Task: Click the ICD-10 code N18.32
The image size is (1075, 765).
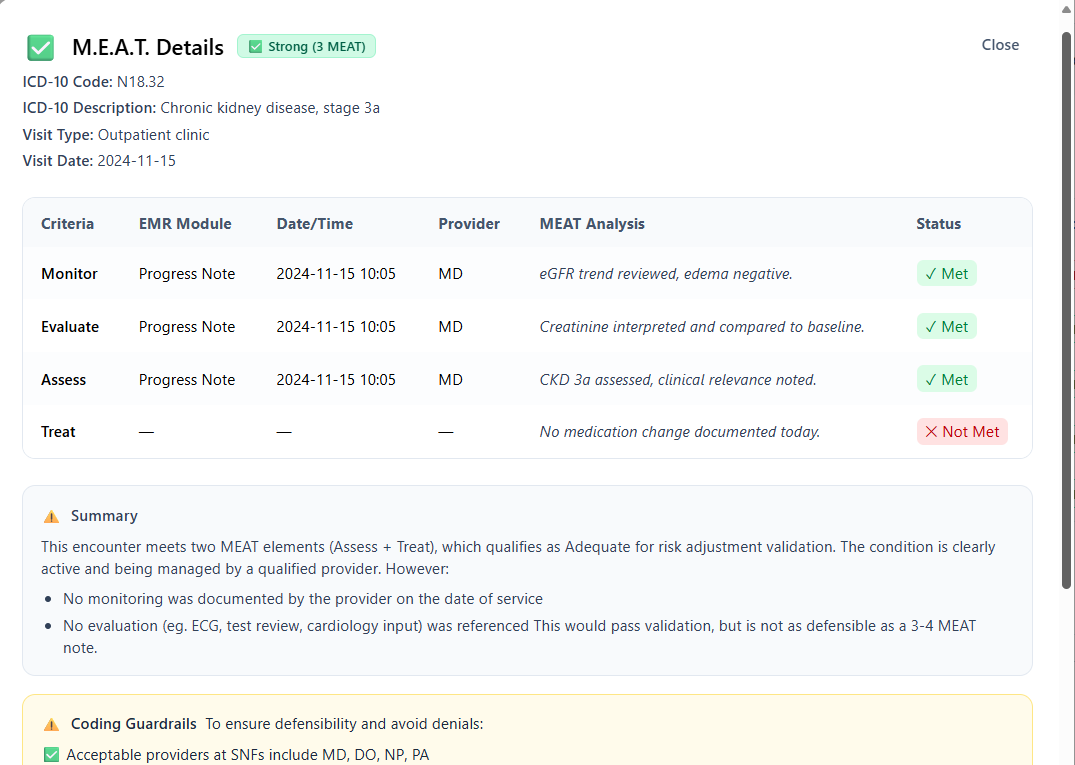Action: [x=141, y=82]
